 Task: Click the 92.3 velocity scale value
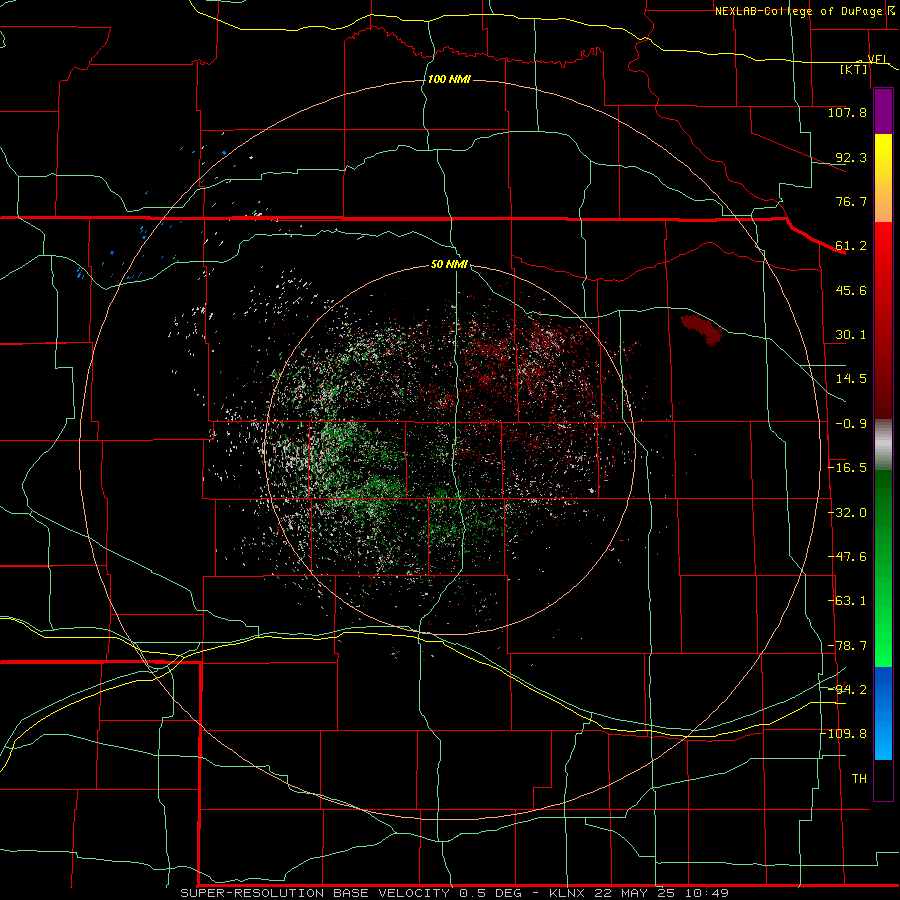tap(851, 157)
